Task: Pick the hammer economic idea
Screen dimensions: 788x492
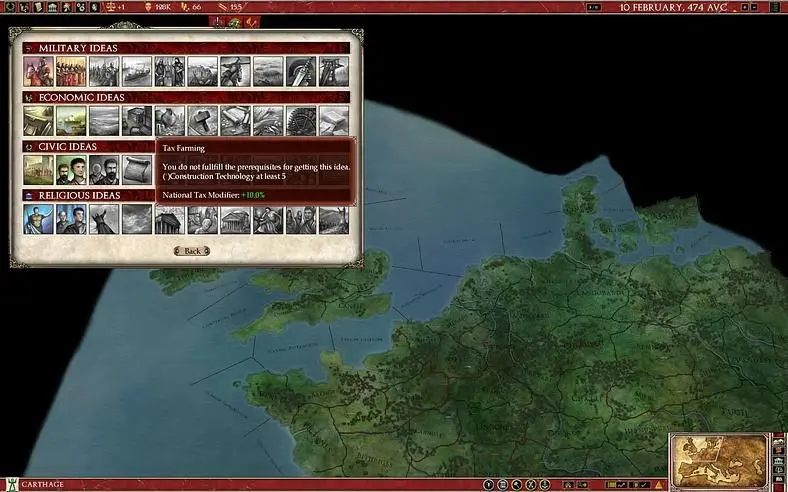Action: tap(203, 121)
